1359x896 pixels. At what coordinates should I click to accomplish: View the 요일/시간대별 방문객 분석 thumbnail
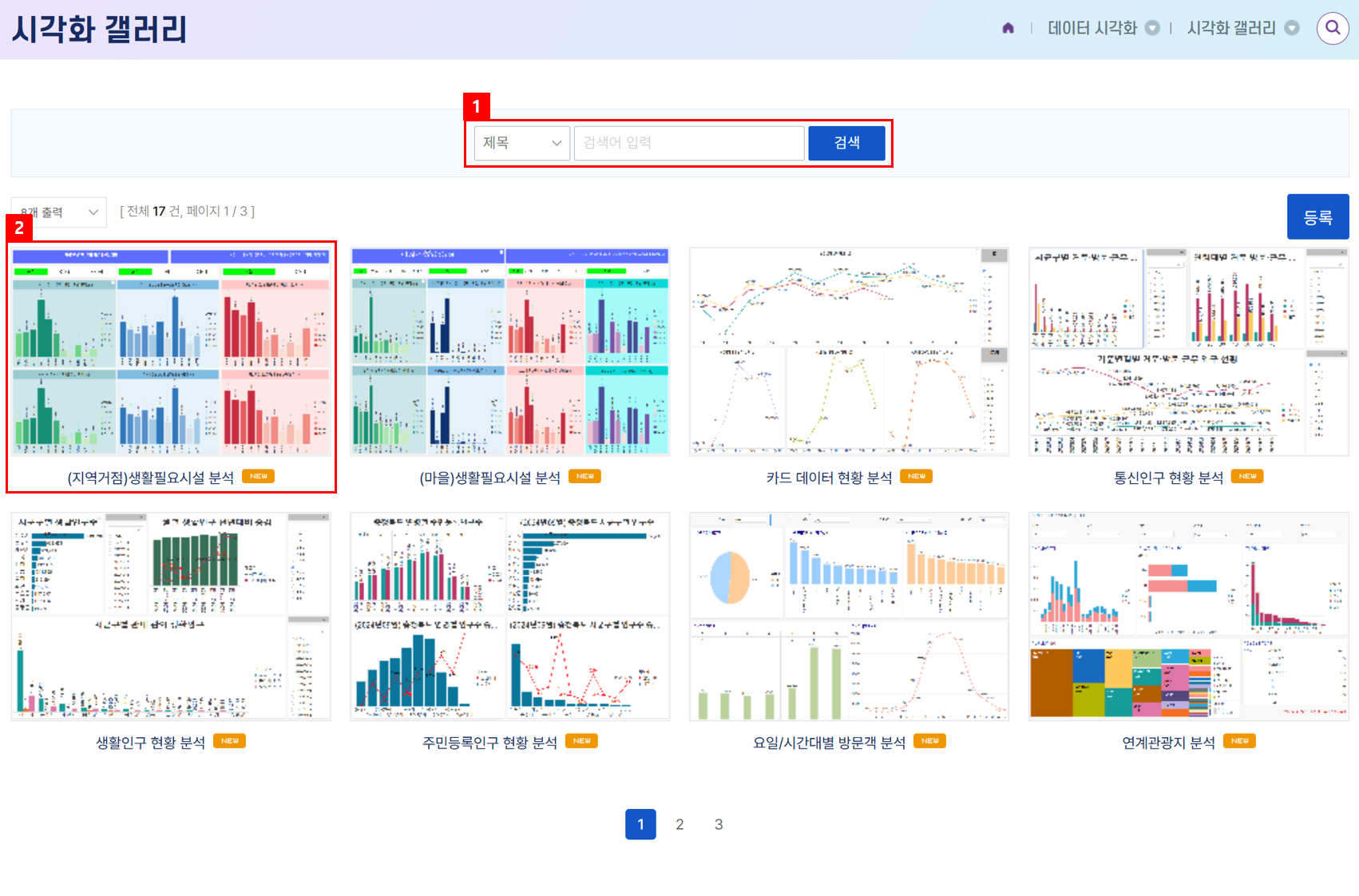849,616
